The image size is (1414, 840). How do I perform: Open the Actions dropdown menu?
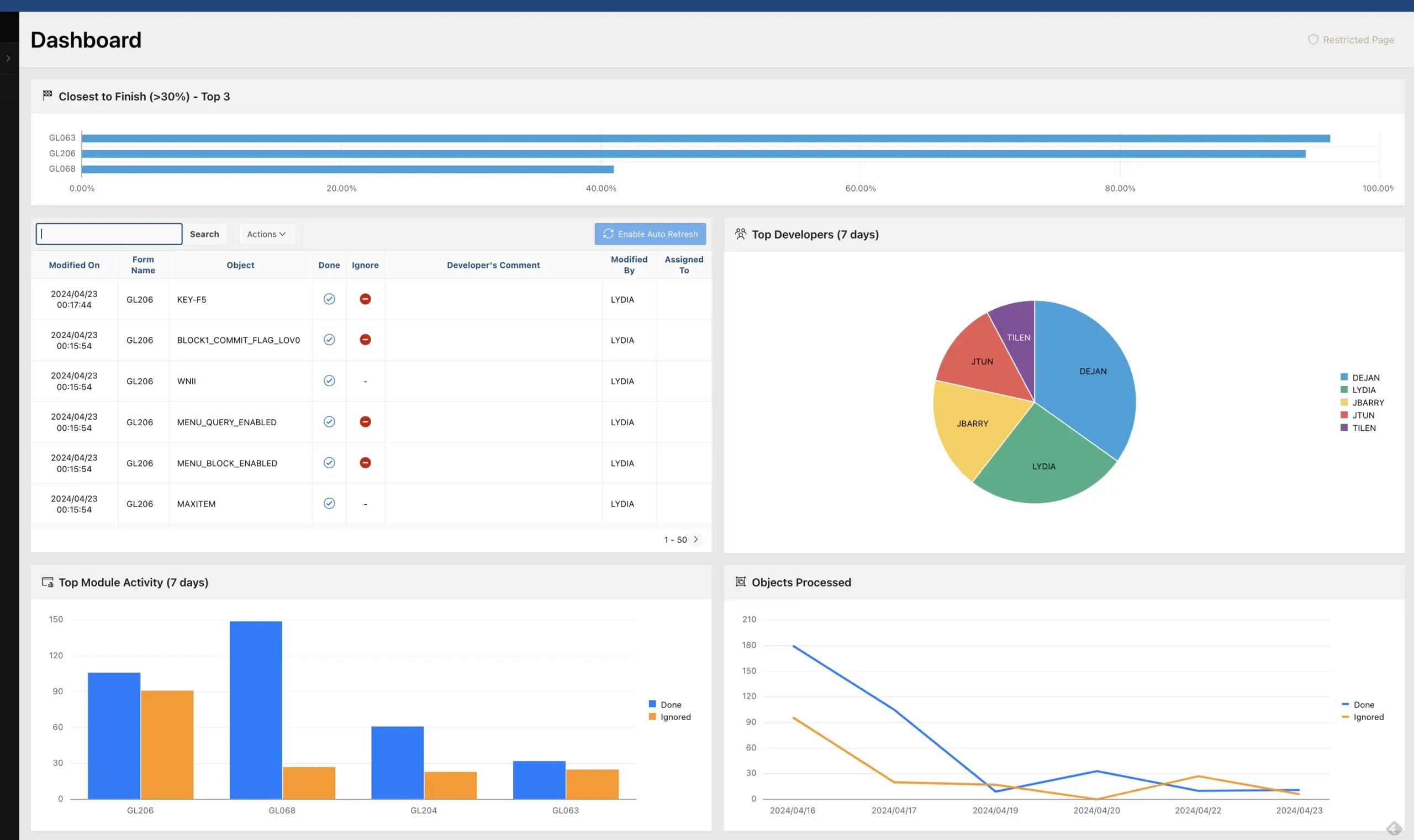pos(266,234)
